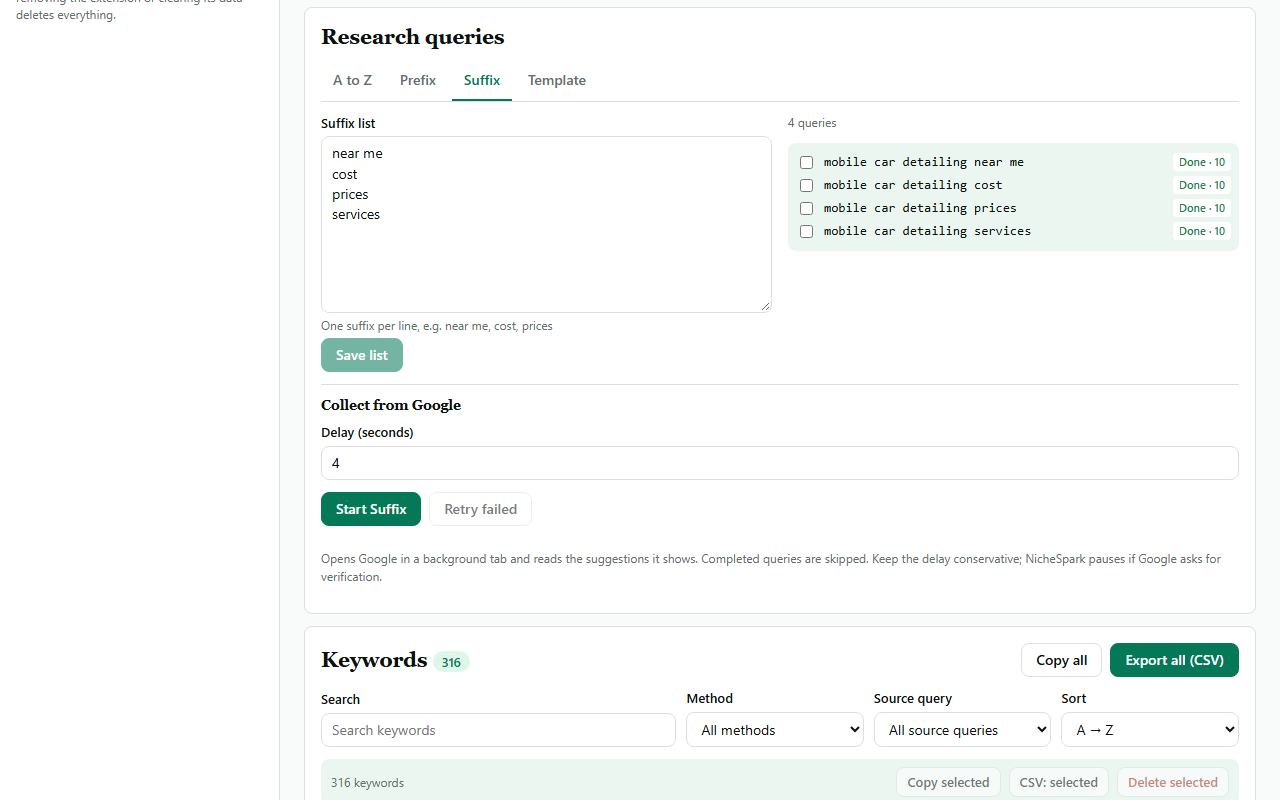Click Retry failed button
Image resolution: width=1280 pixels, height=800 pixels.
tap(481, 509)
